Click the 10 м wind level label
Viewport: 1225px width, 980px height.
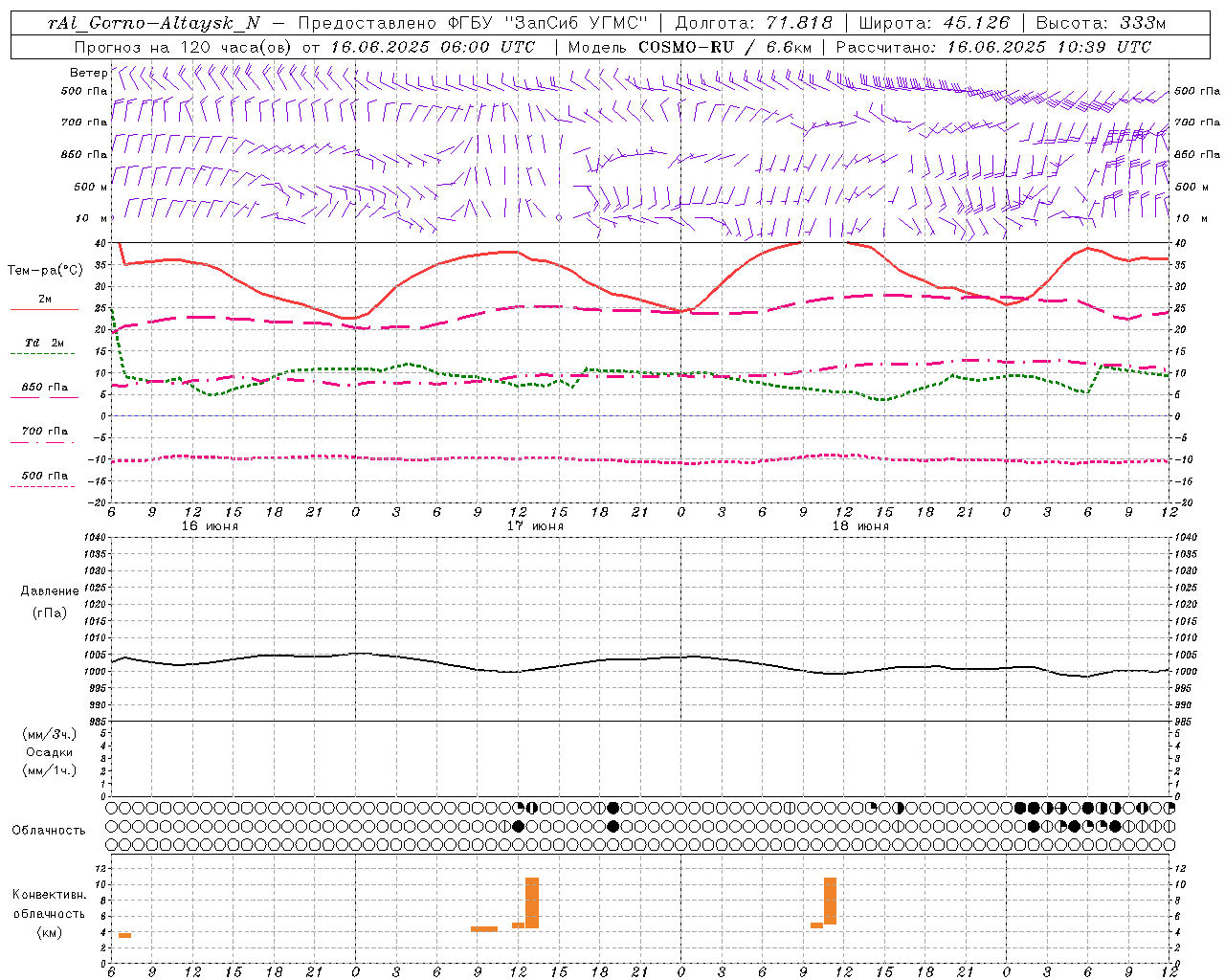(90, 218)
